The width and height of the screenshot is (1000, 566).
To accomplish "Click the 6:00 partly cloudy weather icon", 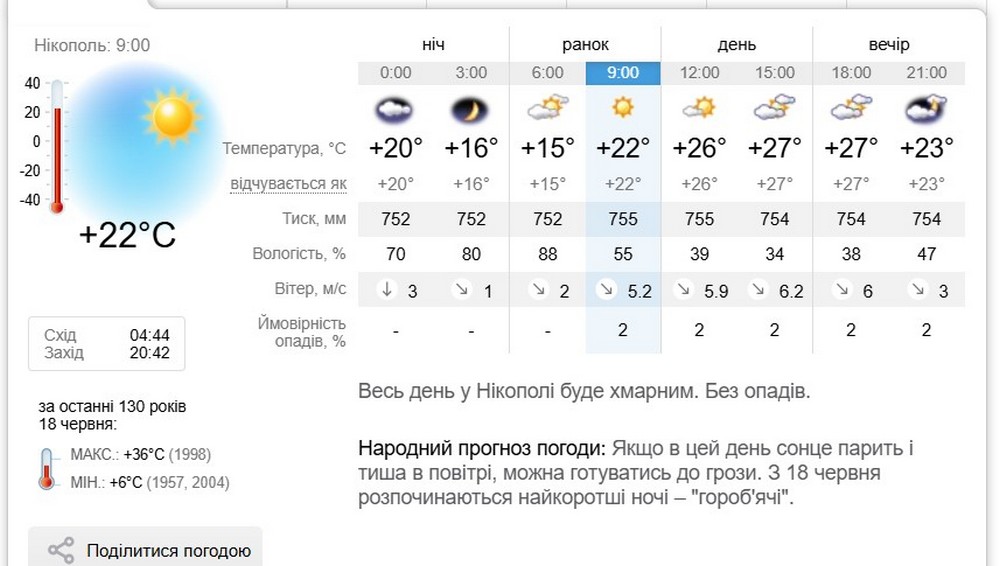I will [548, 108].
